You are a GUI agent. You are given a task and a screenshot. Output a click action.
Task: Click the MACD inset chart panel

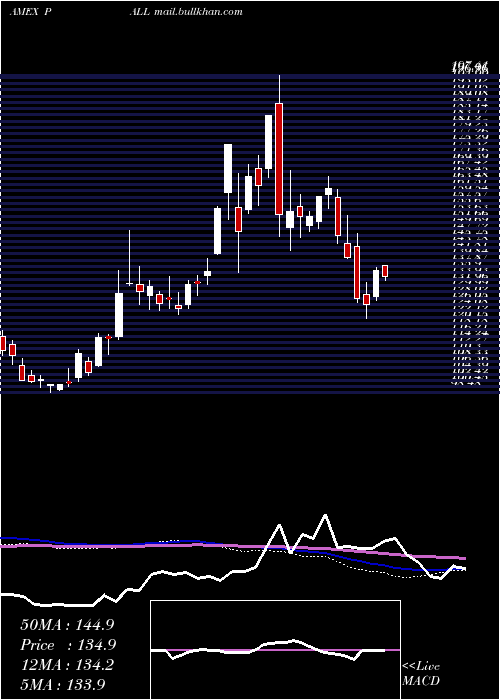click(x=275, y=650)
